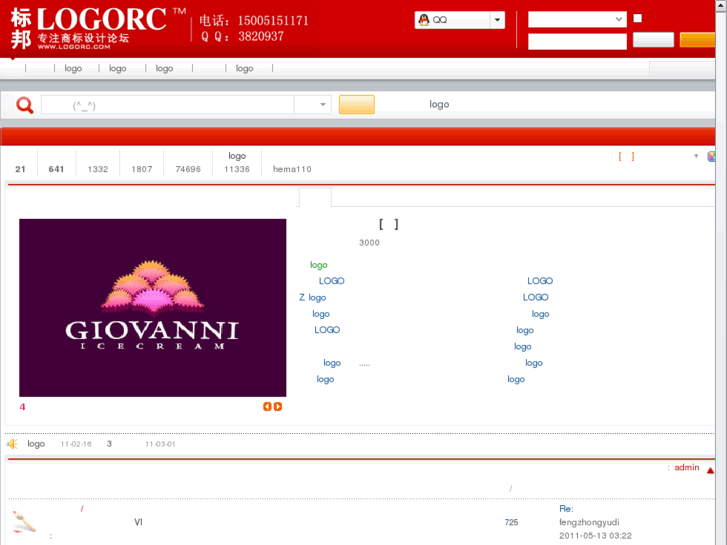
Task: Click the yellow search button
Action: pos(357,104)
